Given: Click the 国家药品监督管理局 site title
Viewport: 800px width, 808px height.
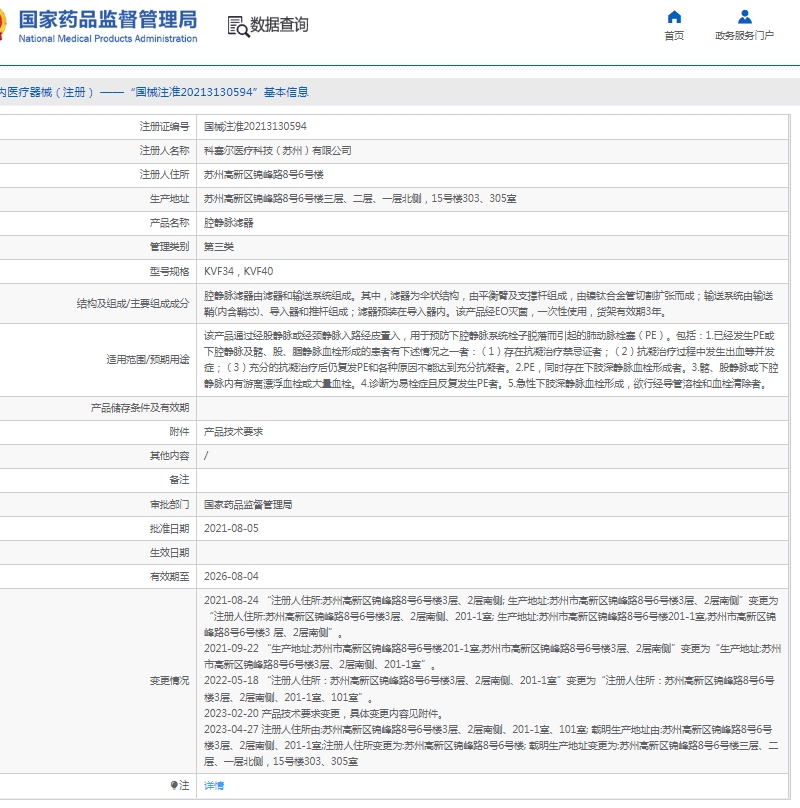Looking at the screenshot, I should tap(108, 20).
